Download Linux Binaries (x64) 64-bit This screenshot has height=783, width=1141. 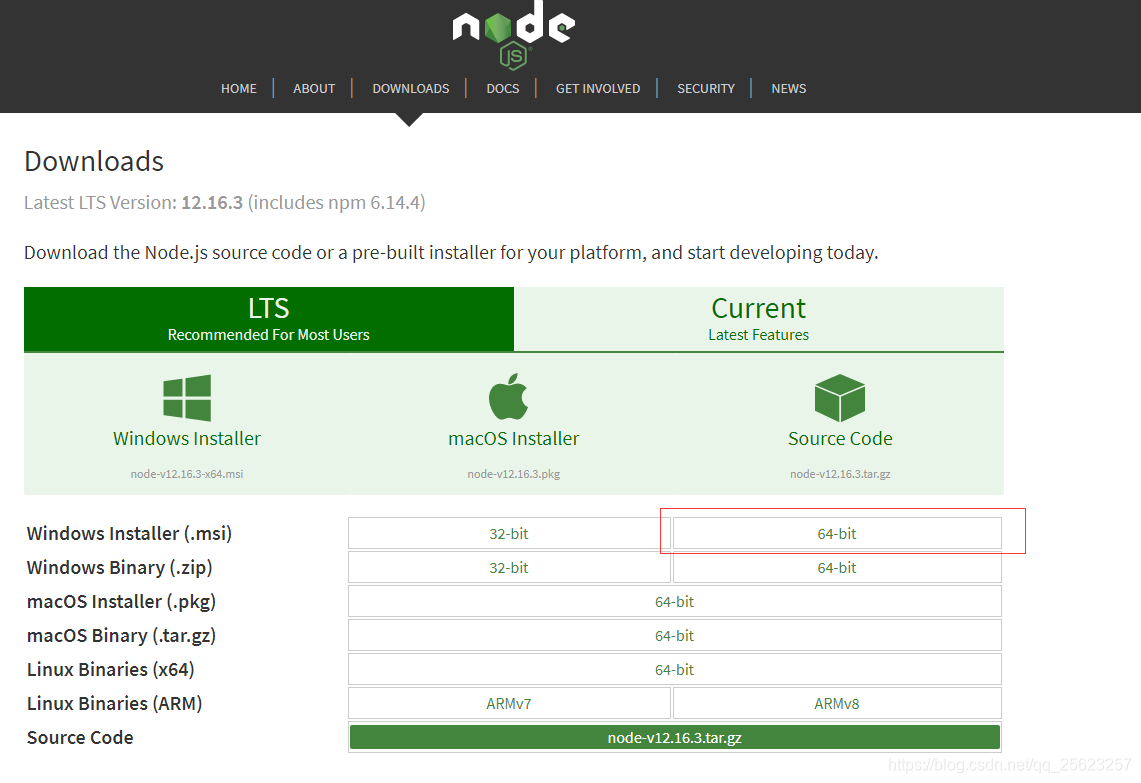pyautogui.click(x=675, y=669)
